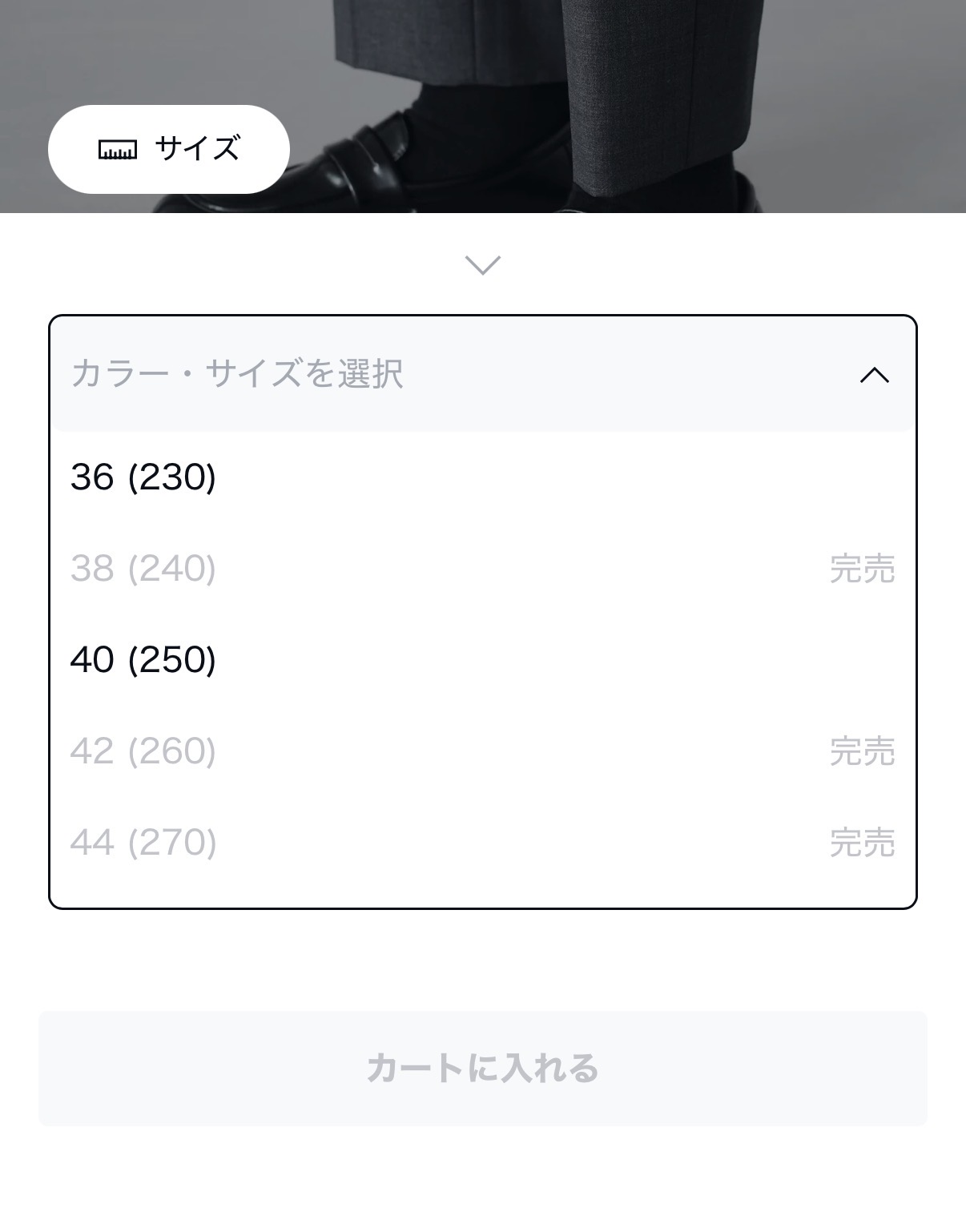The image size is (966, 1232).
Task: Open the サイズ size guide pill button
Action: point(168,149)
